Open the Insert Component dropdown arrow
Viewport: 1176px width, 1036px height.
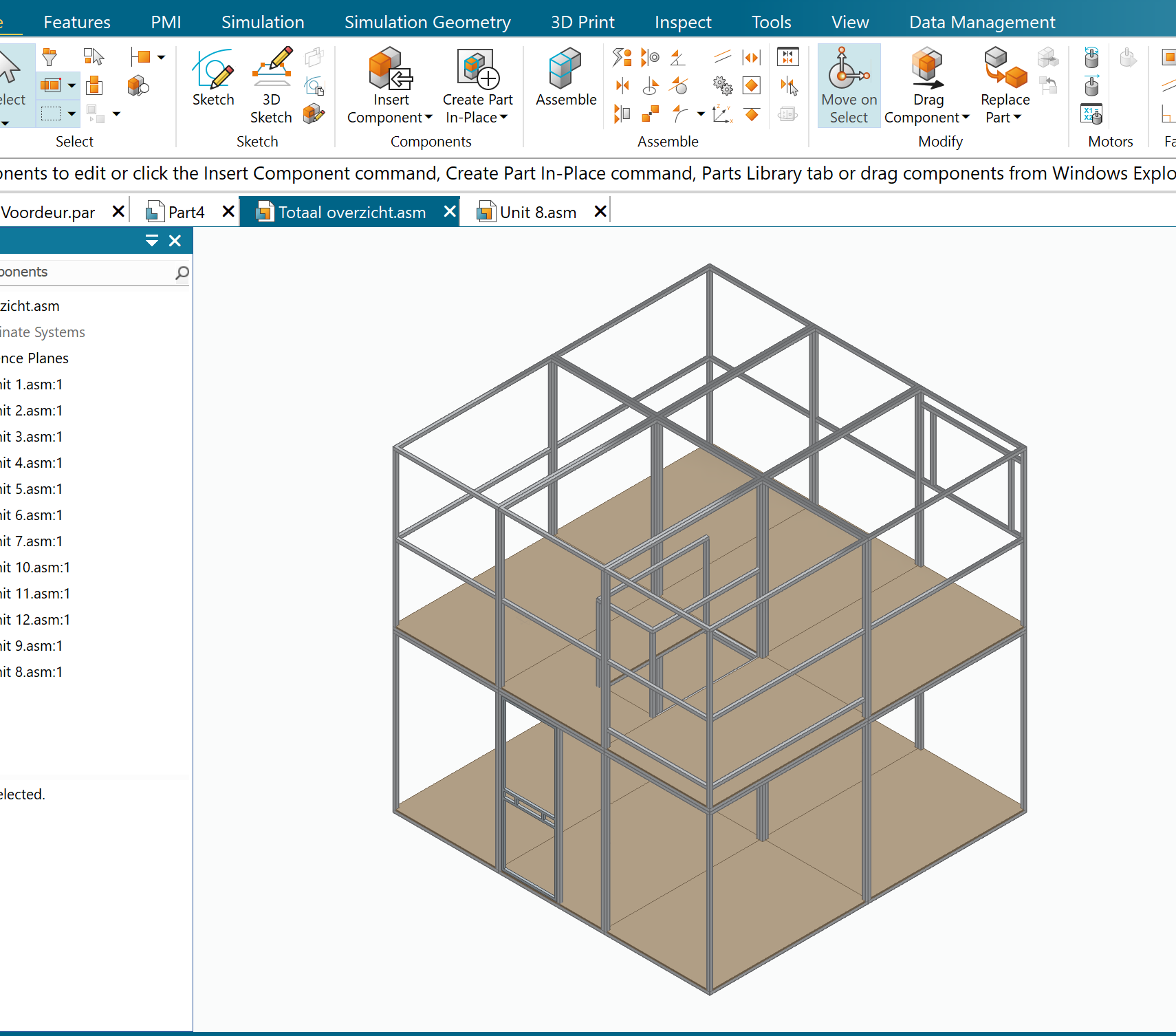(x=429, y=118)
